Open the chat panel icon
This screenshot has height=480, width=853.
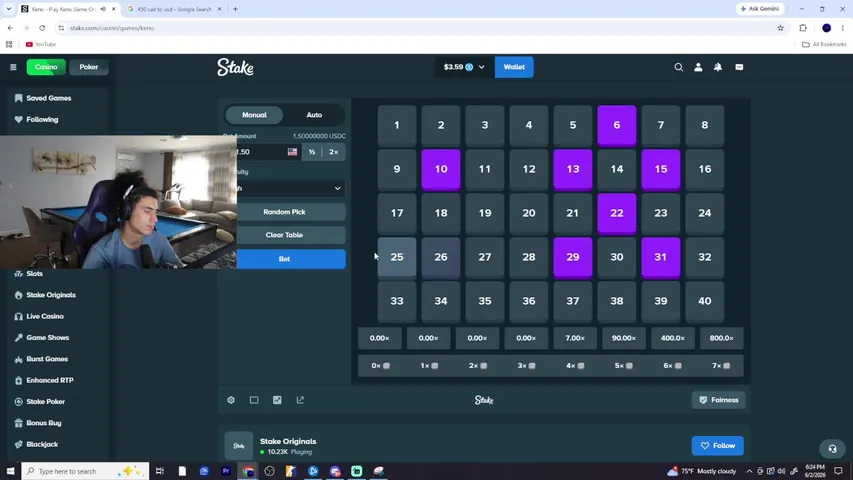[739, 67]
